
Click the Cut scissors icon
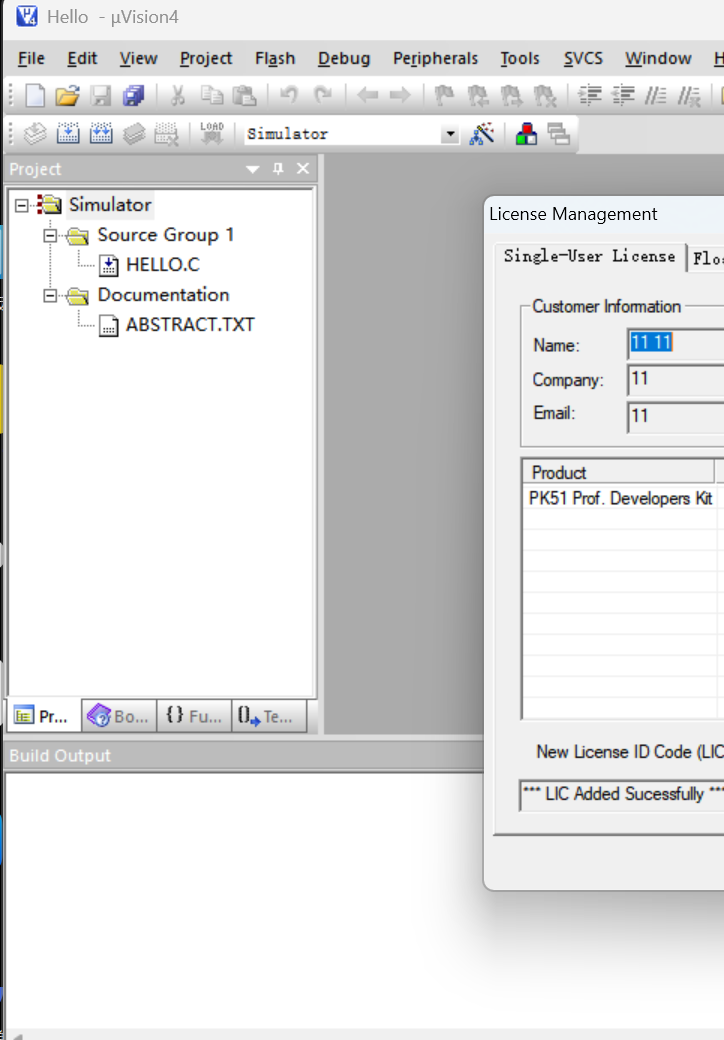(178, 96)
